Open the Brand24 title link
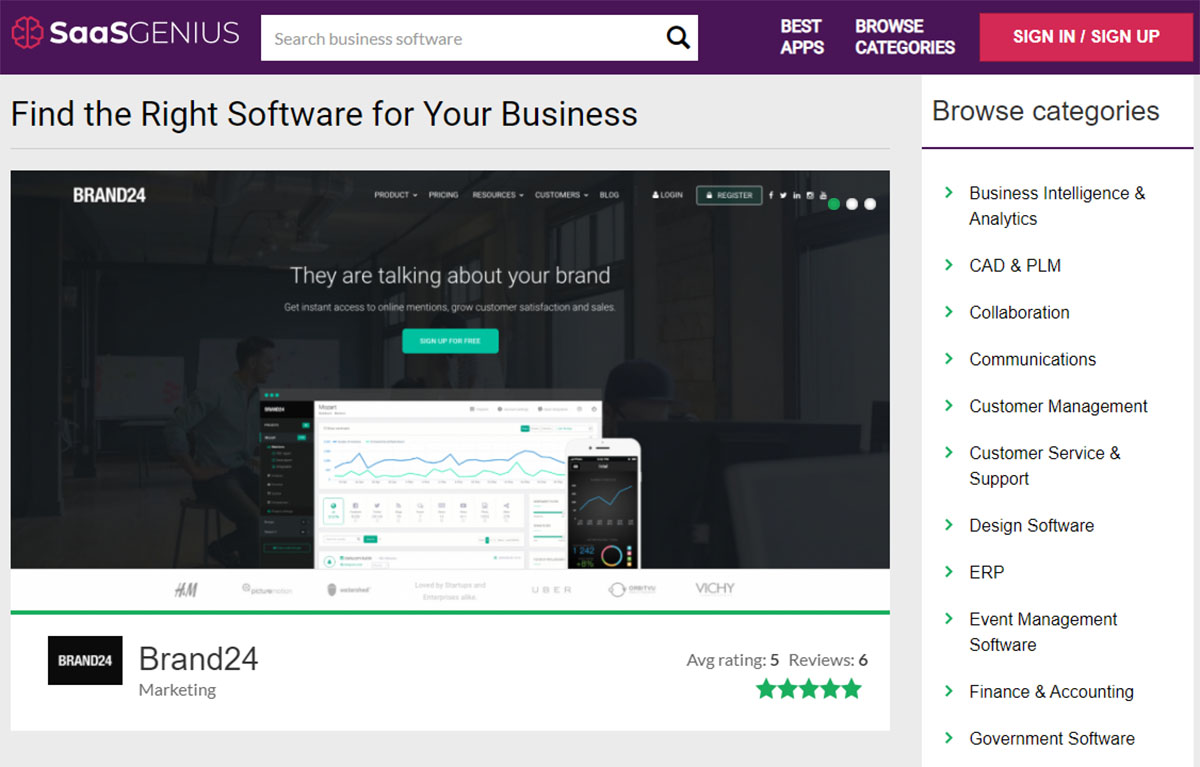 click(x=198, y=658)
